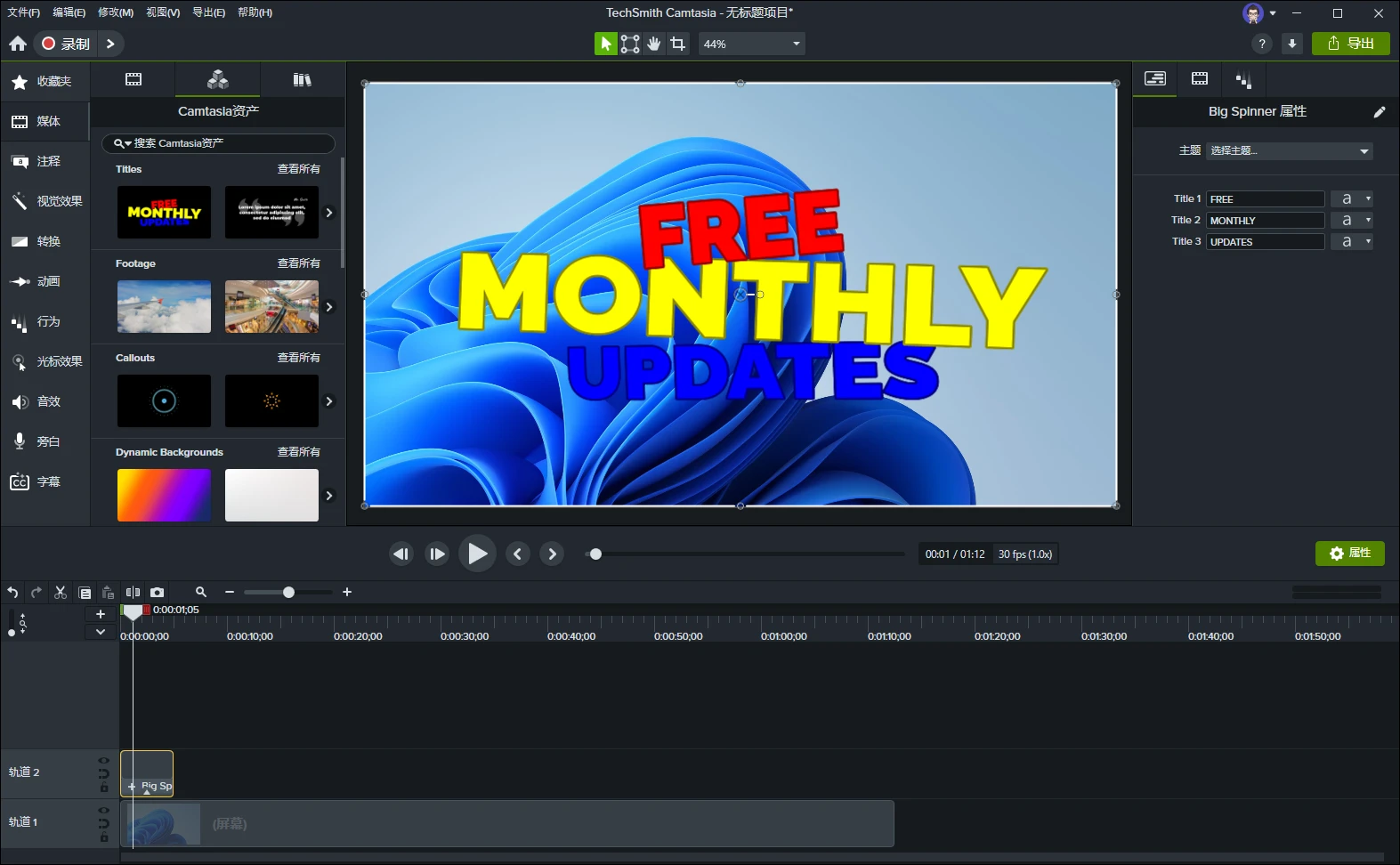Click the pencil edit icon beside Big Spinner properties

[x=1379, y=112]
